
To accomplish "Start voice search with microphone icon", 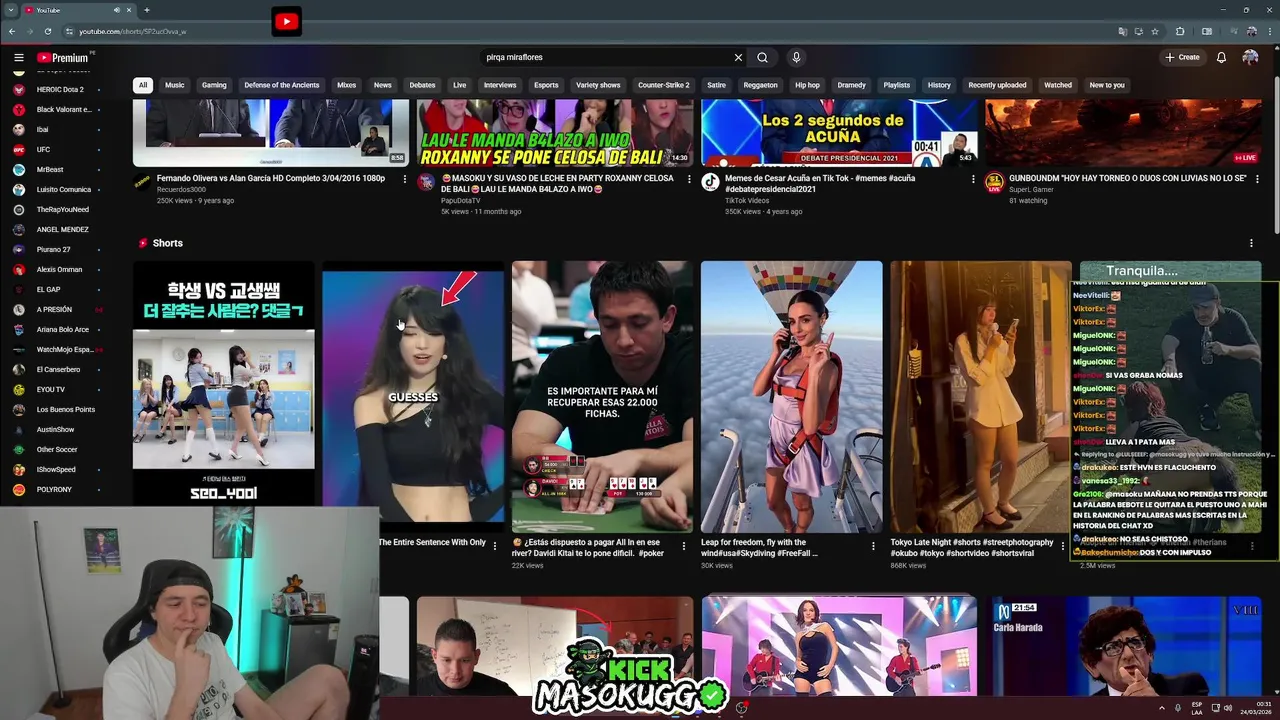I will click(796, 57).
